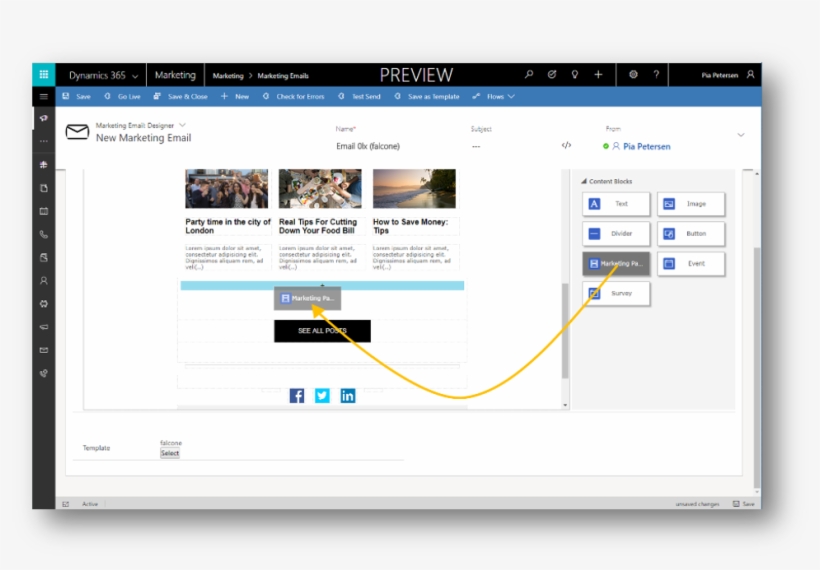Open the dashboard icon in left sidebar
820x570 pixels.
coord(44,165)
